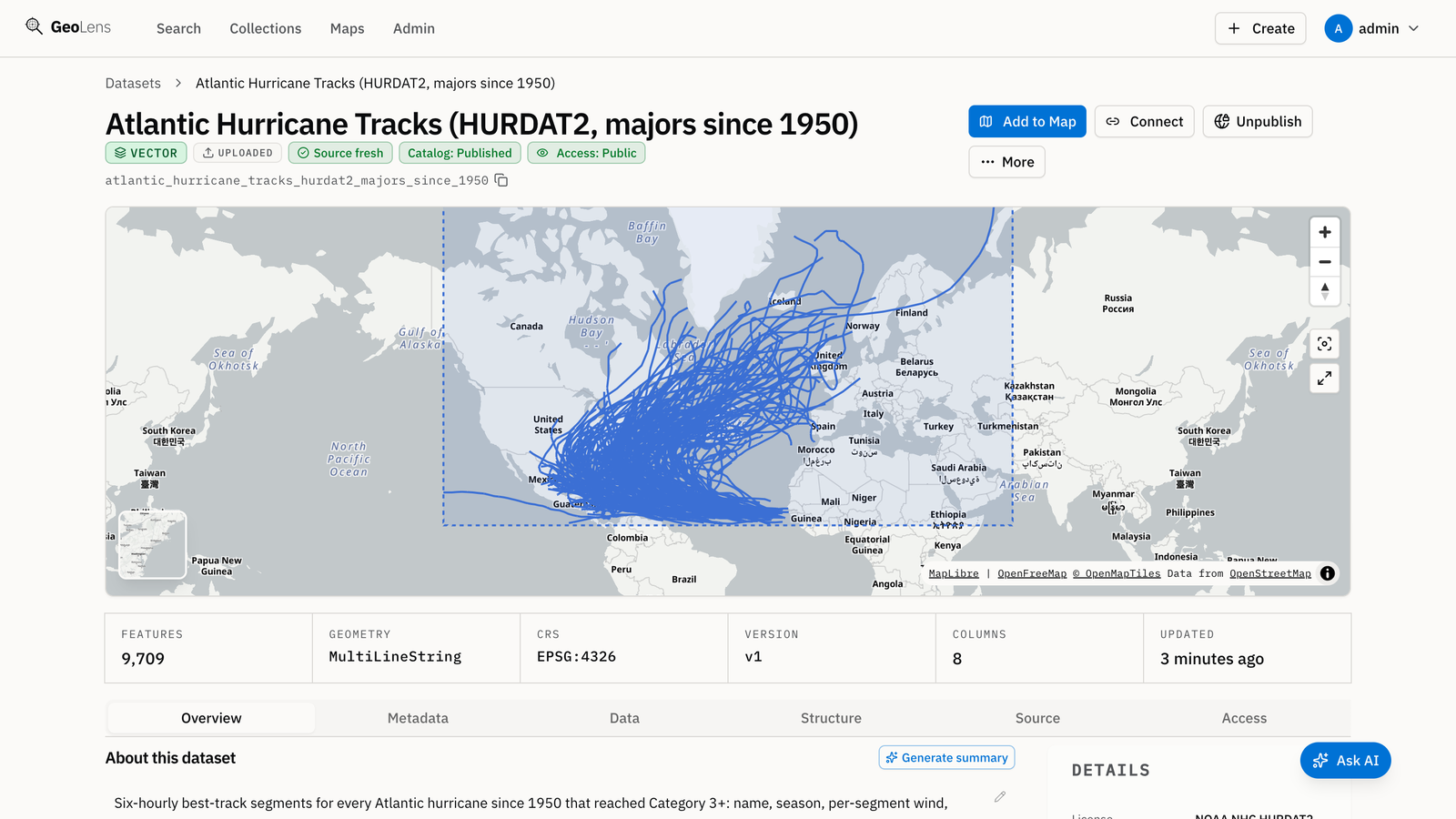Click the admin avatar circle
The width and height of the screenshot is (1456, 819).
1338,28
